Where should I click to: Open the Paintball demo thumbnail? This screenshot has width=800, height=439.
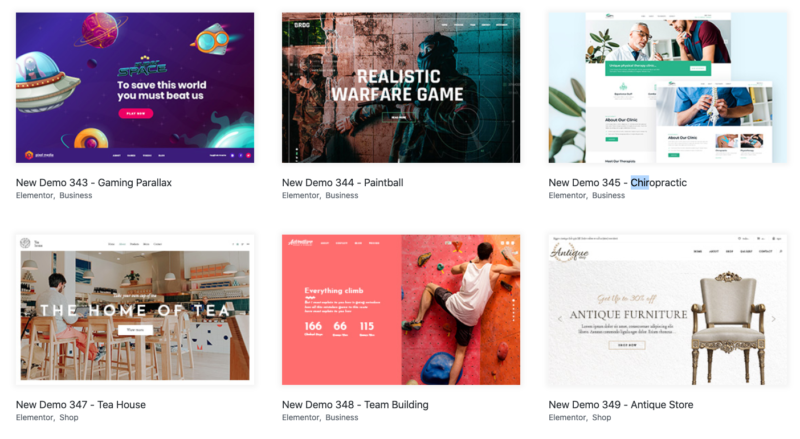pyautogui.click(x=401, y=88)
